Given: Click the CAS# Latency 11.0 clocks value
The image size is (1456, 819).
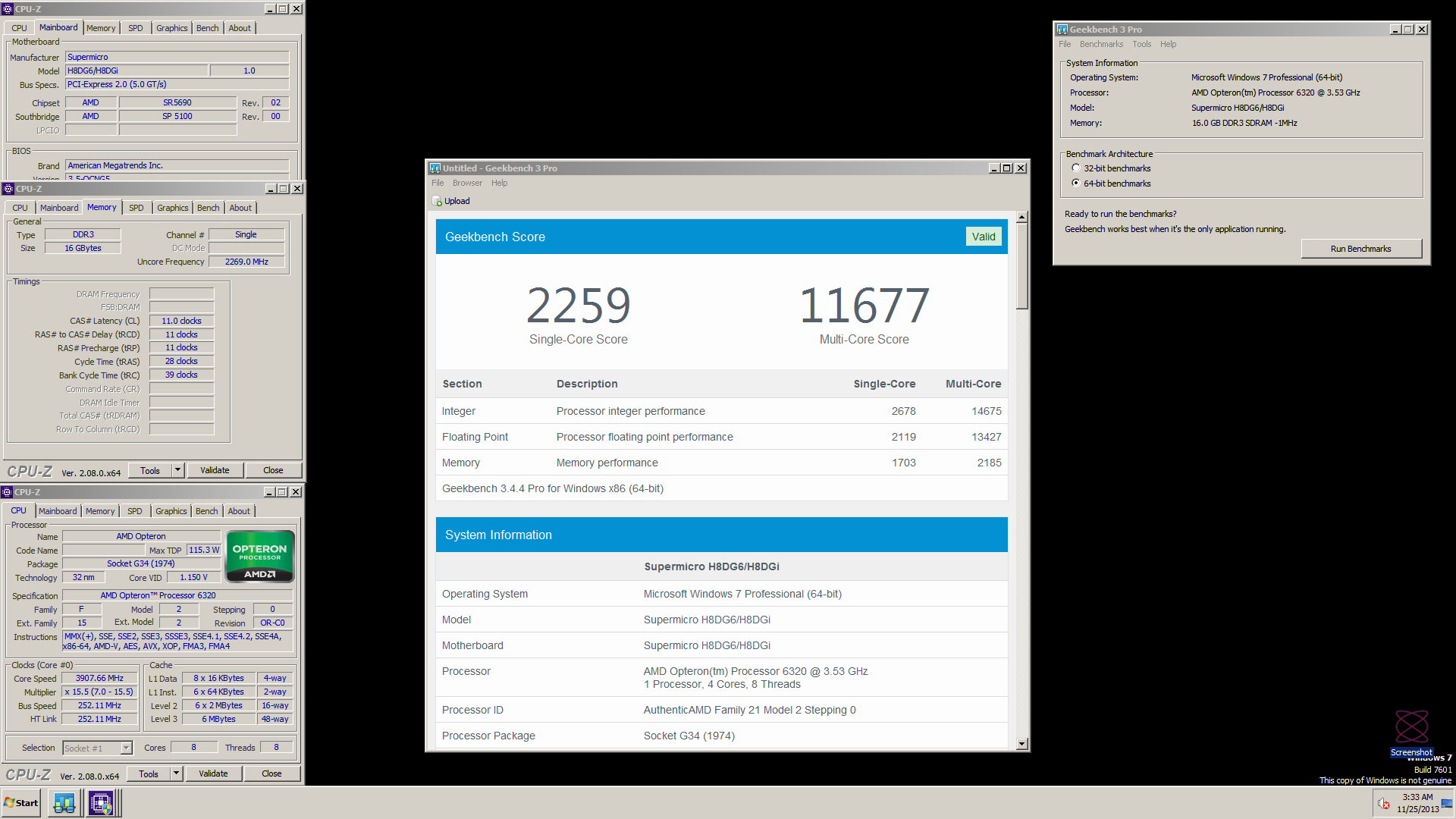Looking at the screenshot, I should pyautogui.click(x=181, y=321).
